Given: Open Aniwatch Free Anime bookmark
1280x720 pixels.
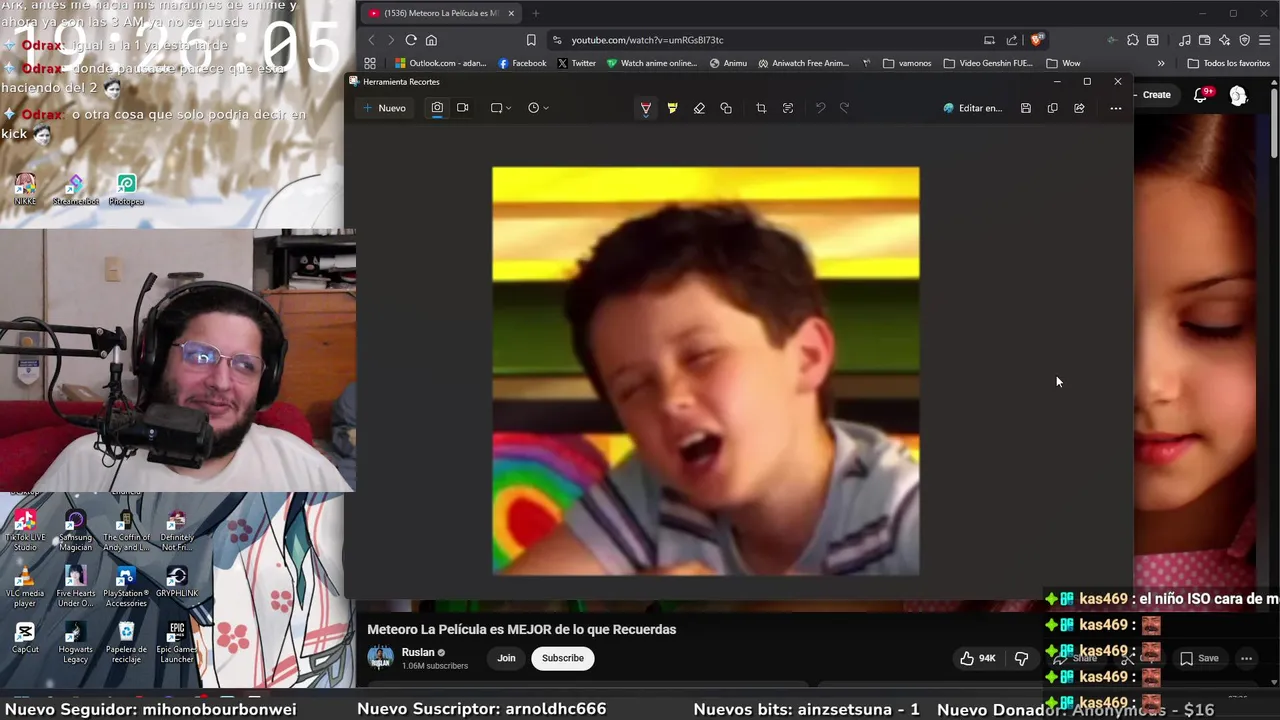Looking at the screenshot, I should [x=803, y=63].
